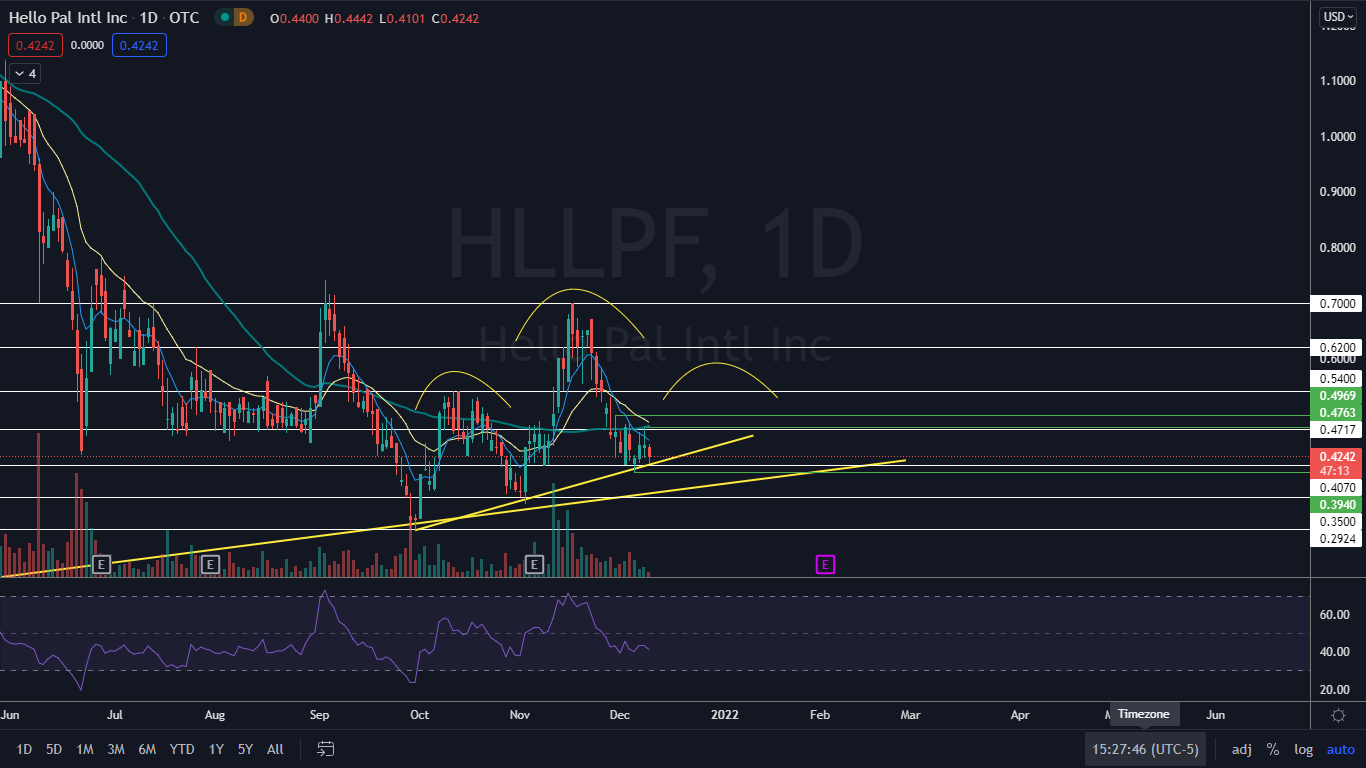Select the 1M time range
The height and width of the screenshot is (768, 1366).
(x=85, y=749)
